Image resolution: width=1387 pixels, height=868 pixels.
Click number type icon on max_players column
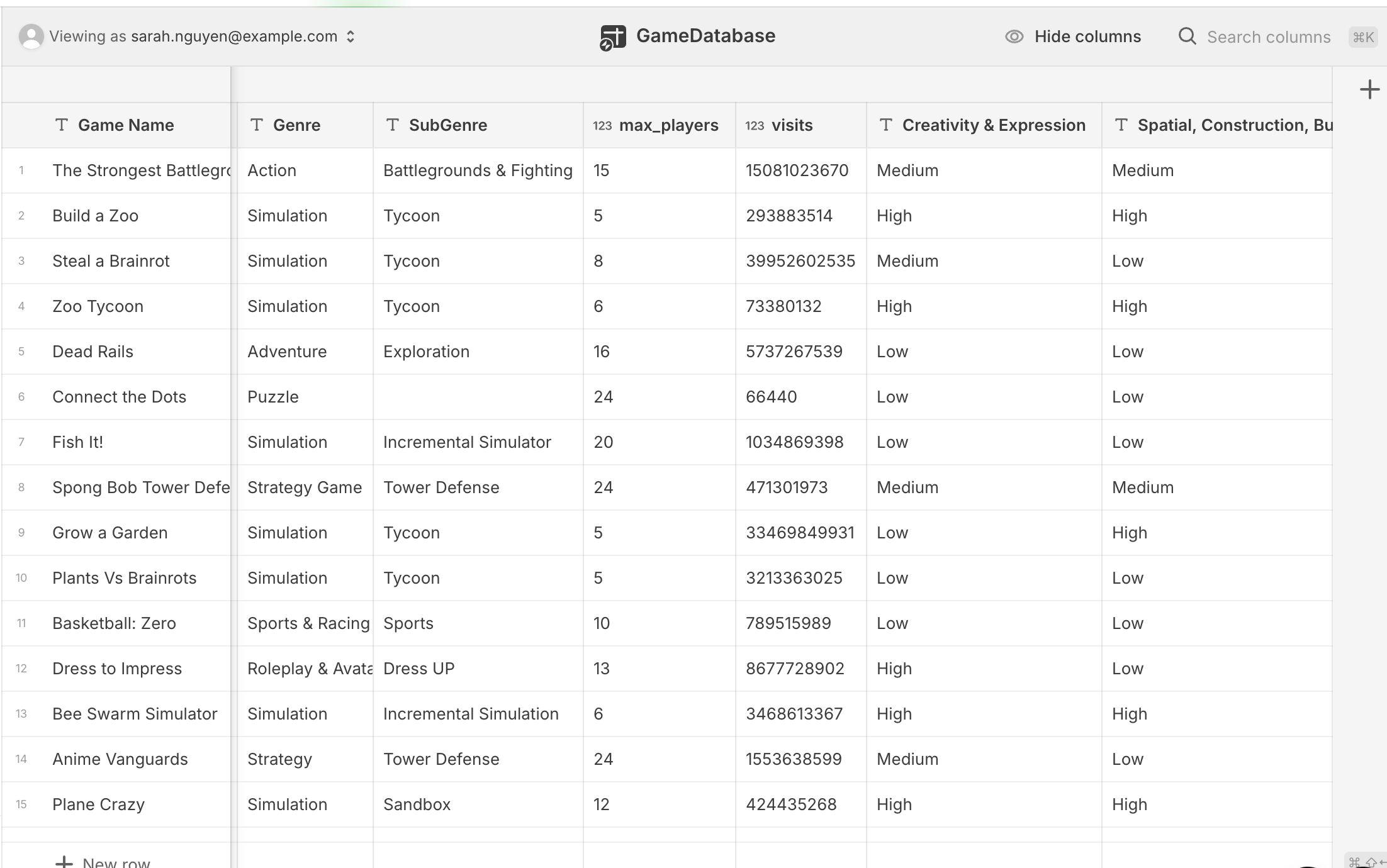(602, 125)
